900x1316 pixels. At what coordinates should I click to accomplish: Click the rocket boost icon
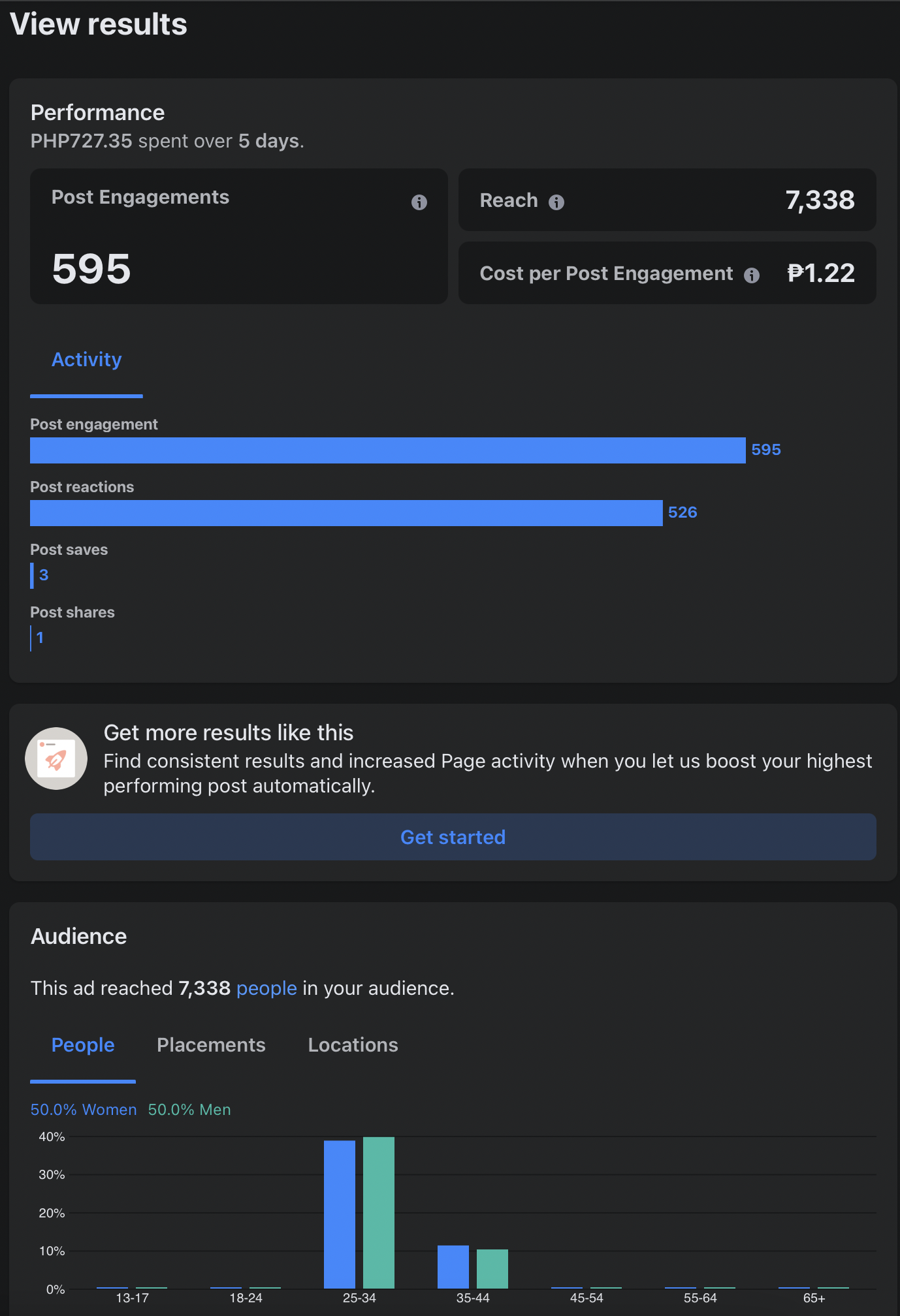tap(56, 759)
